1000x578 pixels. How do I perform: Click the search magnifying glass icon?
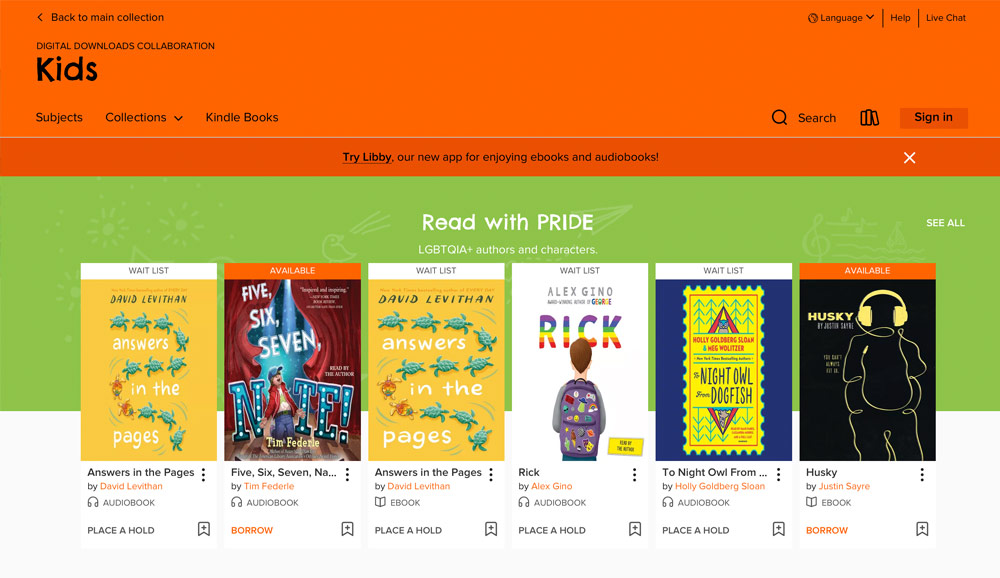click(x=780, y=118)
